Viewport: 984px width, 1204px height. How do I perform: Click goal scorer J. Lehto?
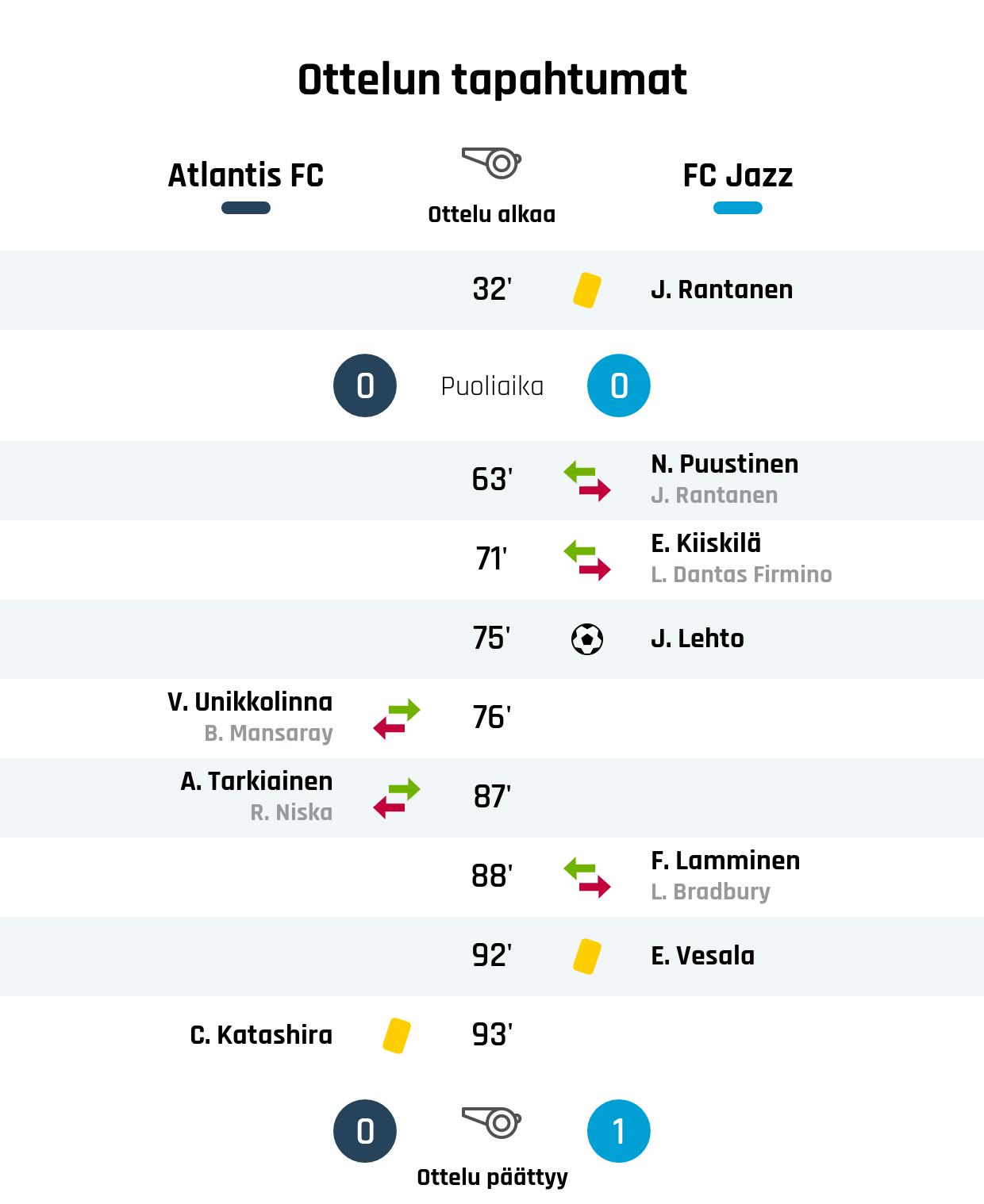click(698, 638)
